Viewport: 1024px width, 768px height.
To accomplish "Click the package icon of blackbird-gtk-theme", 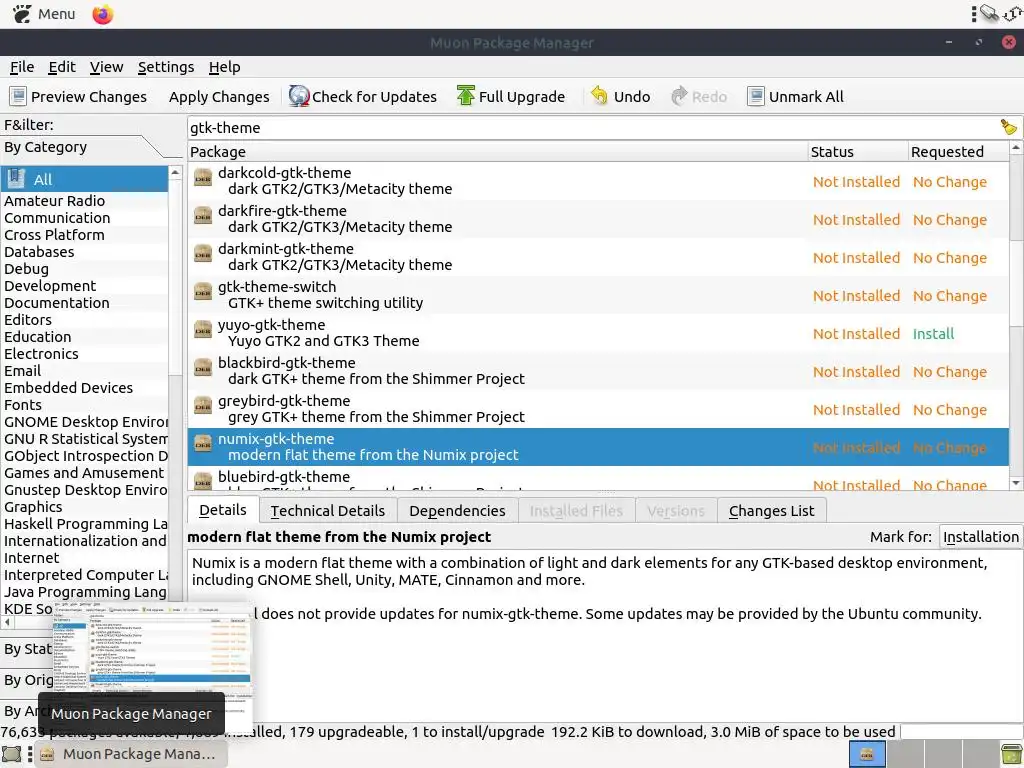I will [x=203, y=367].
